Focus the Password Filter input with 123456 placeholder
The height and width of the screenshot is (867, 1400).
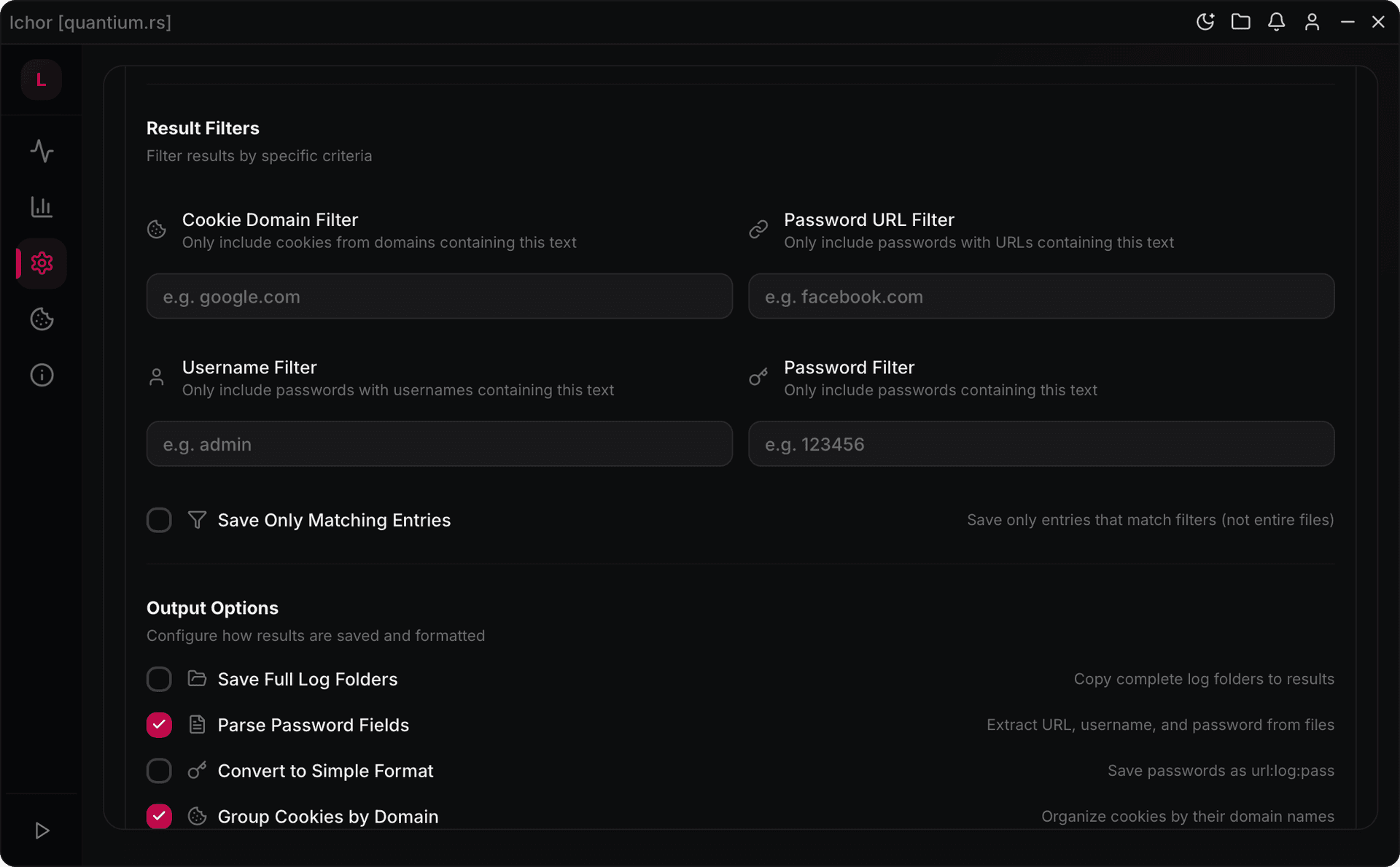tap(1041, 443)
